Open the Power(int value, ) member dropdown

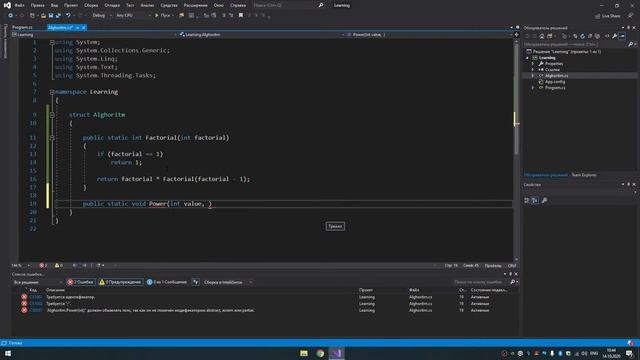pyautogui.click(x=429, y=35)
